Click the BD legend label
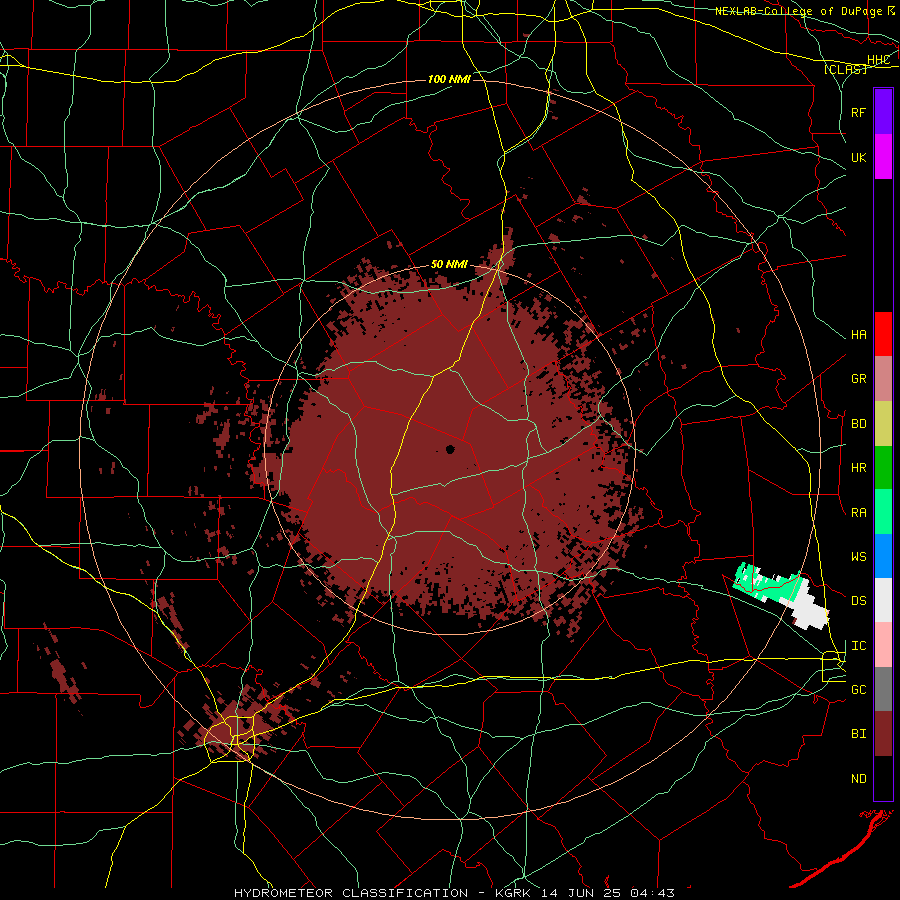The image size is (900, 900). 859,424
